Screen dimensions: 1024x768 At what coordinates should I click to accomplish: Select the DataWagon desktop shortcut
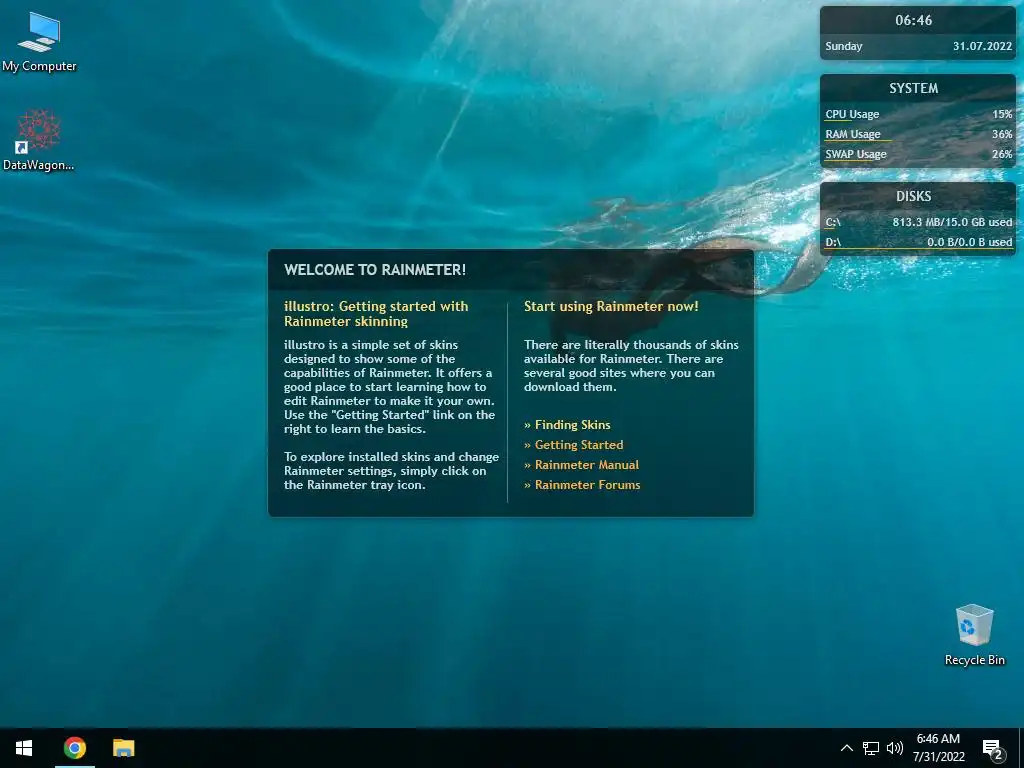point(39,140)
